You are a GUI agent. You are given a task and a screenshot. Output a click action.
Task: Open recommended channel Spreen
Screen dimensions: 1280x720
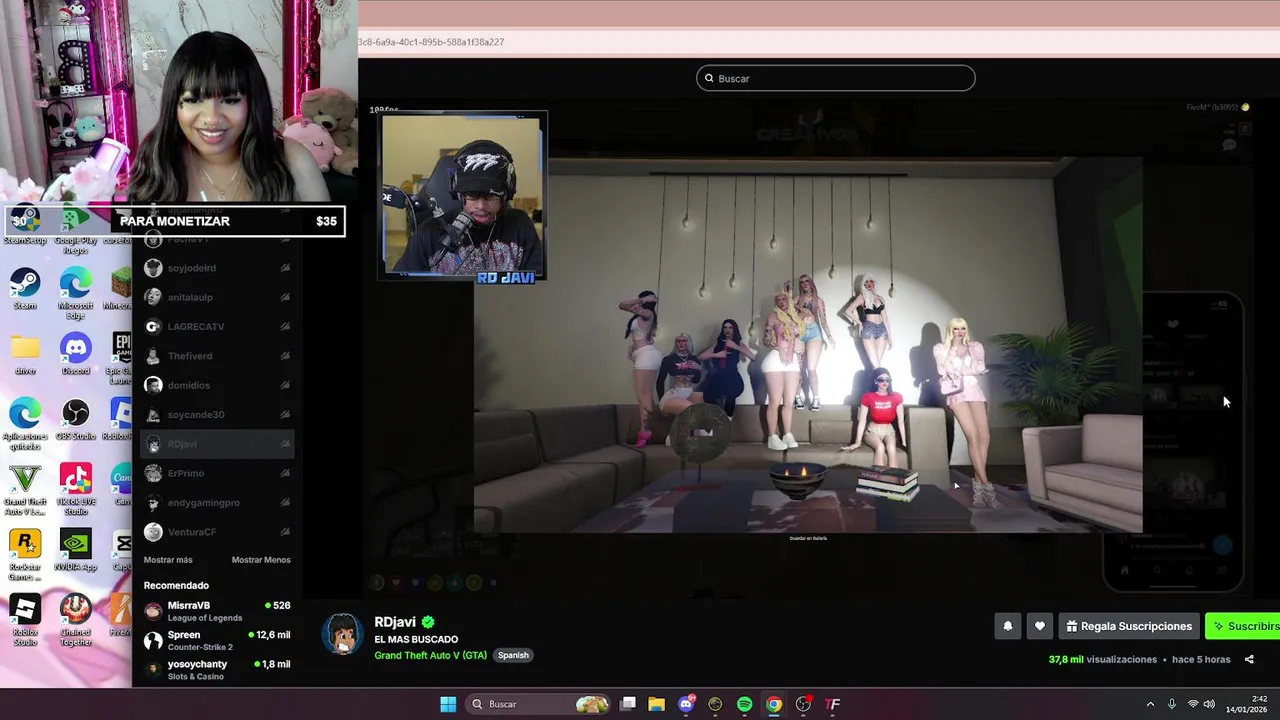(218, 640)
